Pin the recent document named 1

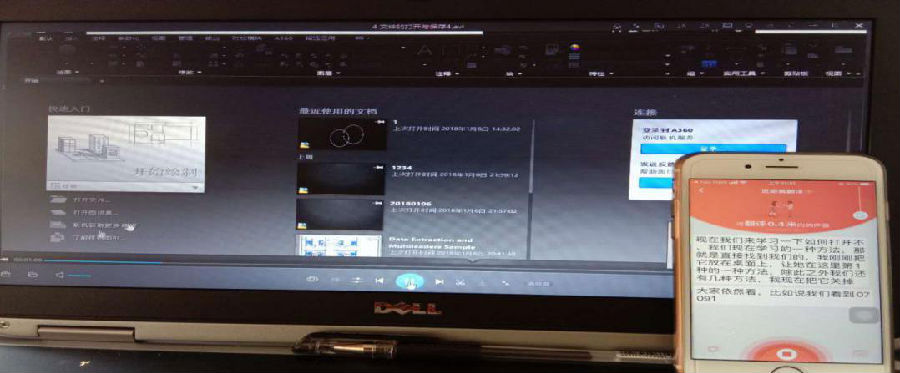pyautogui.click(x=379, y=123)
